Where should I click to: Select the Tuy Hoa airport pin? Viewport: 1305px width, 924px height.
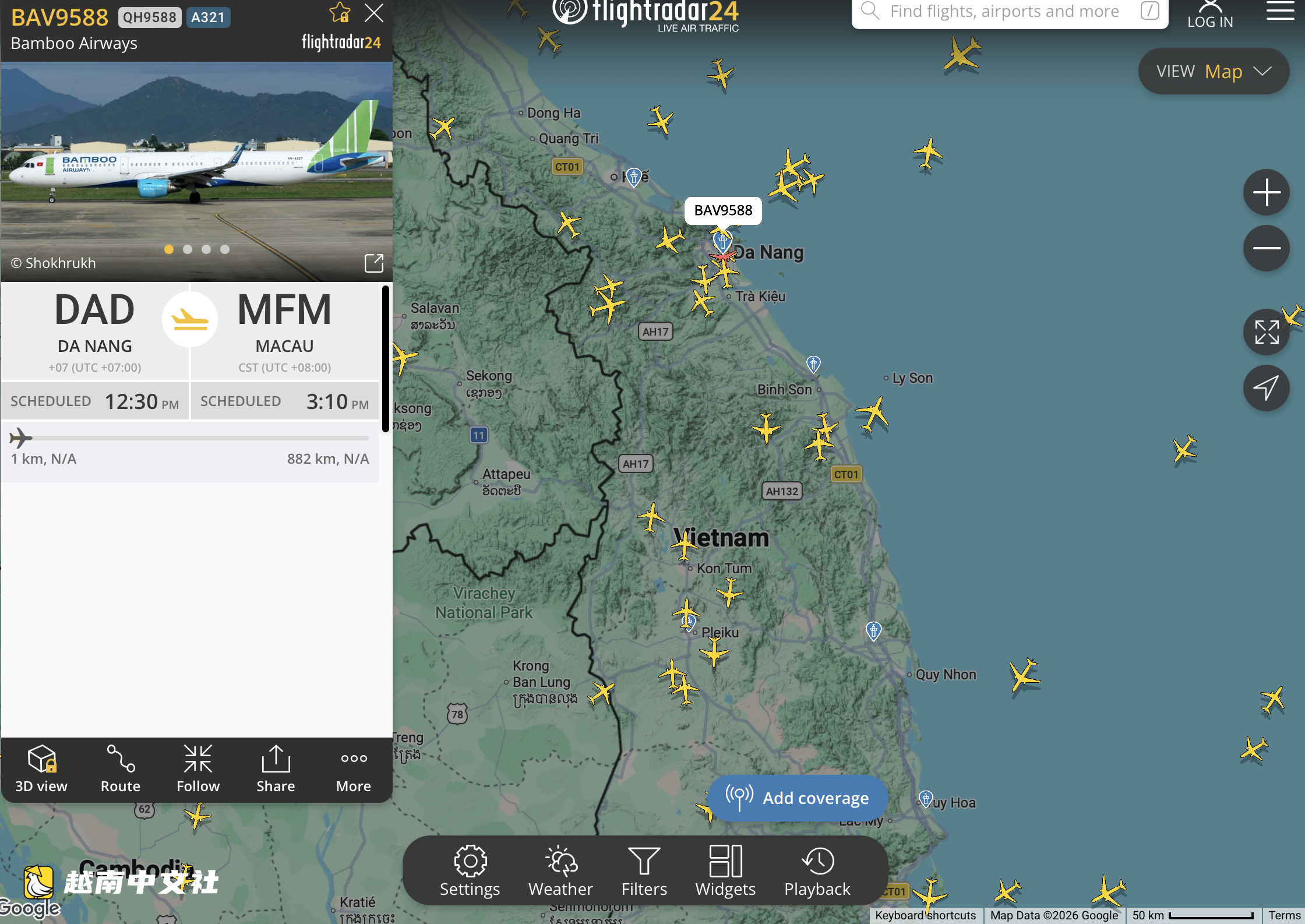coord(925,798)
